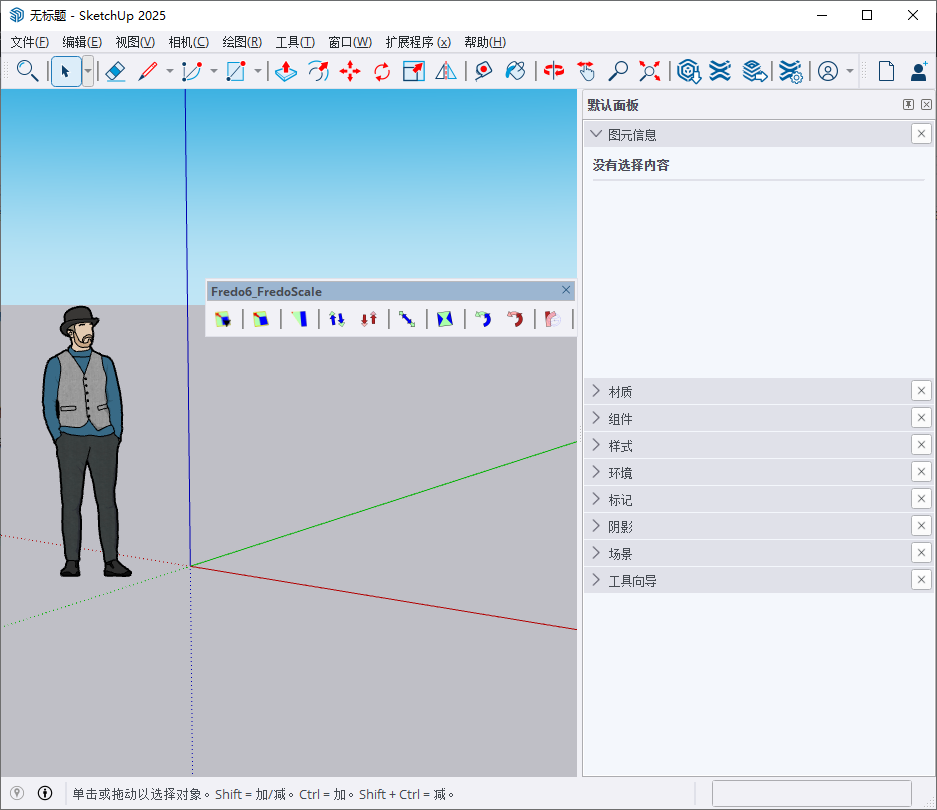Select the FredoScale box scaling tool
This screenshot has width=937, height=810.
coord(222,318)
